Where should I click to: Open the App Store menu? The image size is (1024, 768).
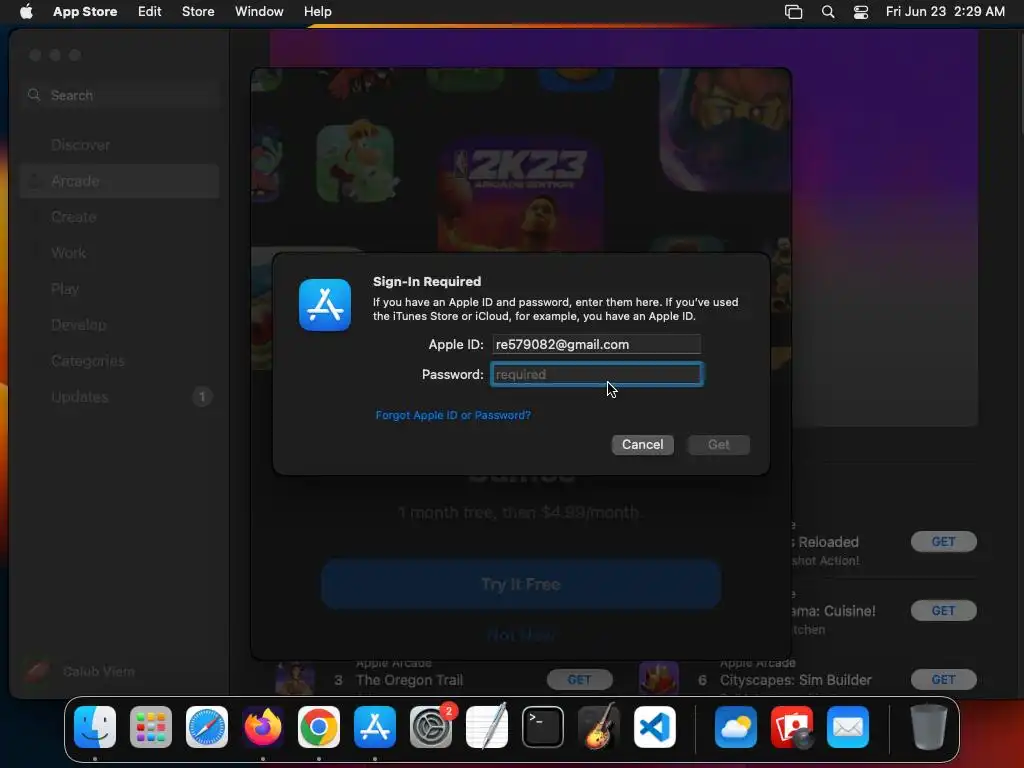(85, 11)
